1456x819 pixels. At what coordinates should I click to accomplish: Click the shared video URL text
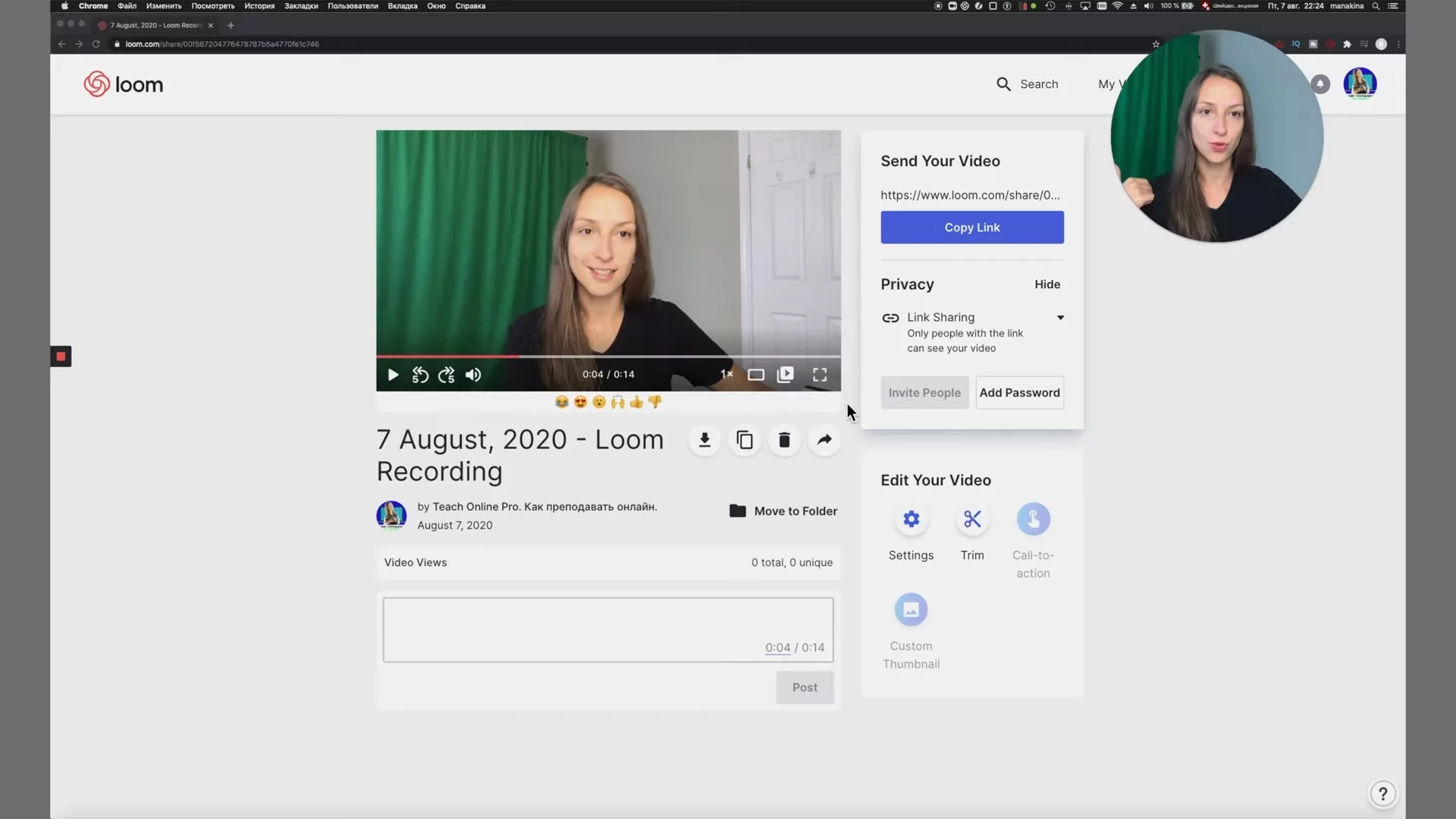pyautogui.click(x=970, y=195)
